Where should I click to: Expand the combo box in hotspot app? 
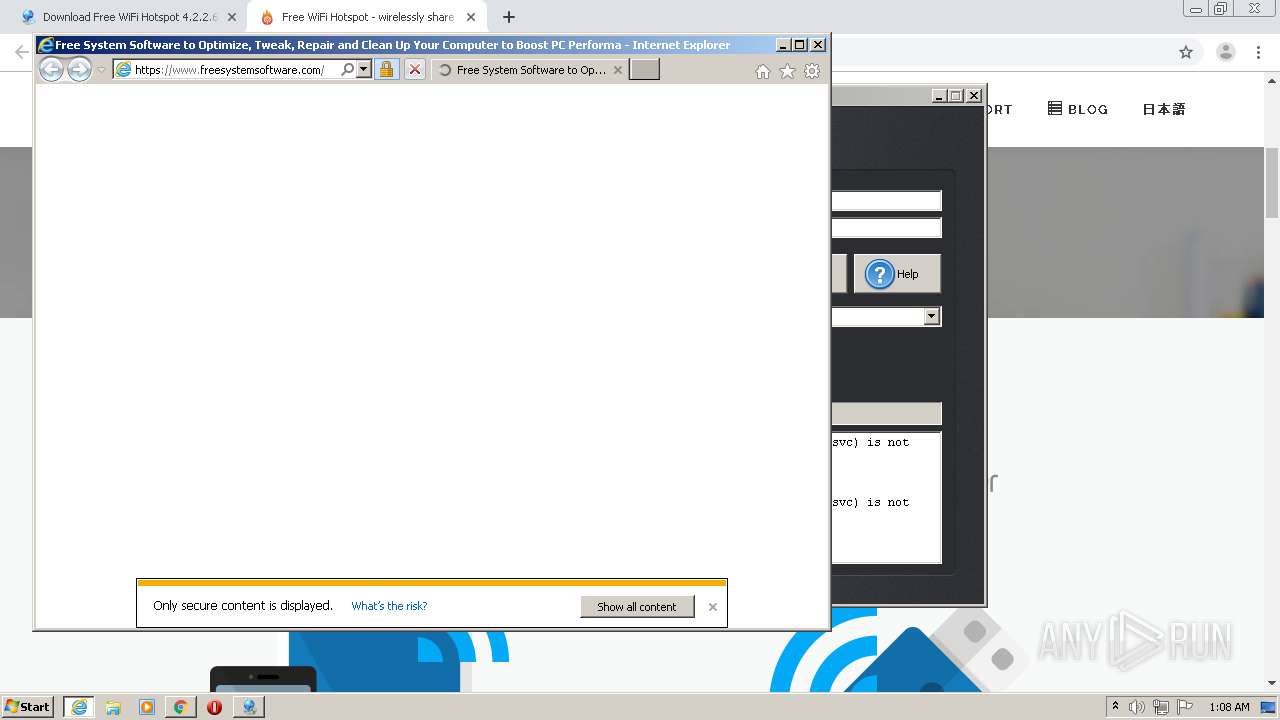tap(931, 316)
